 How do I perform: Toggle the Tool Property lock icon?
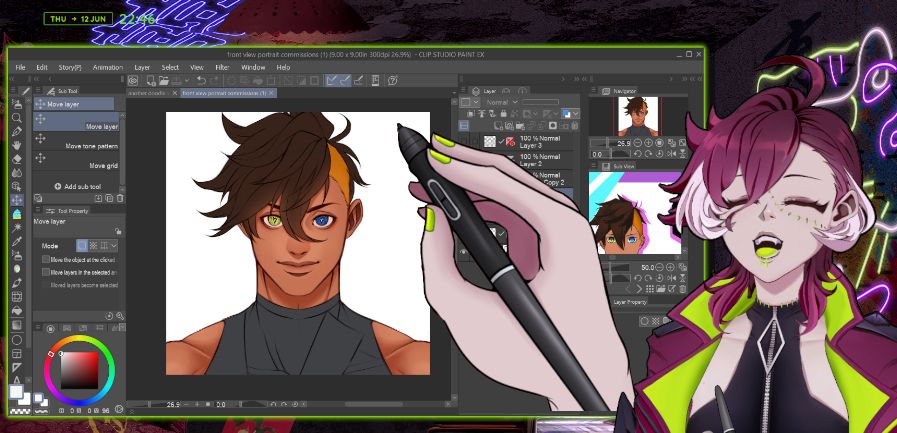tap(118, 231)
